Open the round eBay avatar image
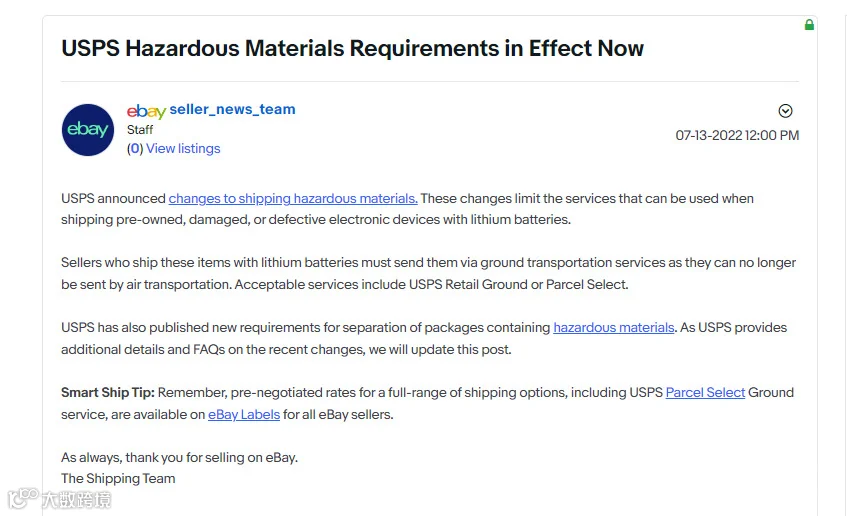 [88, 130]
